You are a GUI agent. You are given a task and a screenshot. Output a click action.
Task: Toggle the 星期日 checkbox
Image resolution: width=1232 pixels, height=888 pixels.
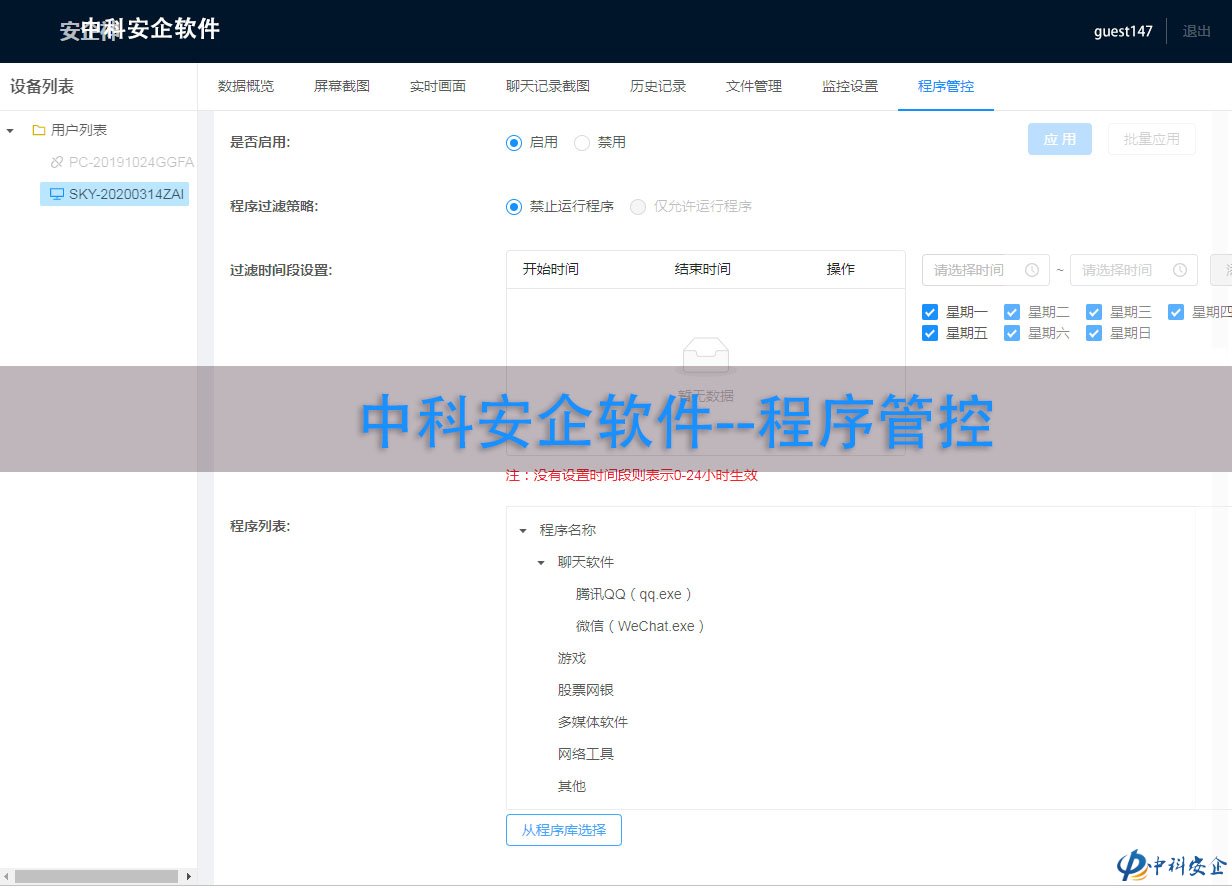click(x=1094, y=333)
